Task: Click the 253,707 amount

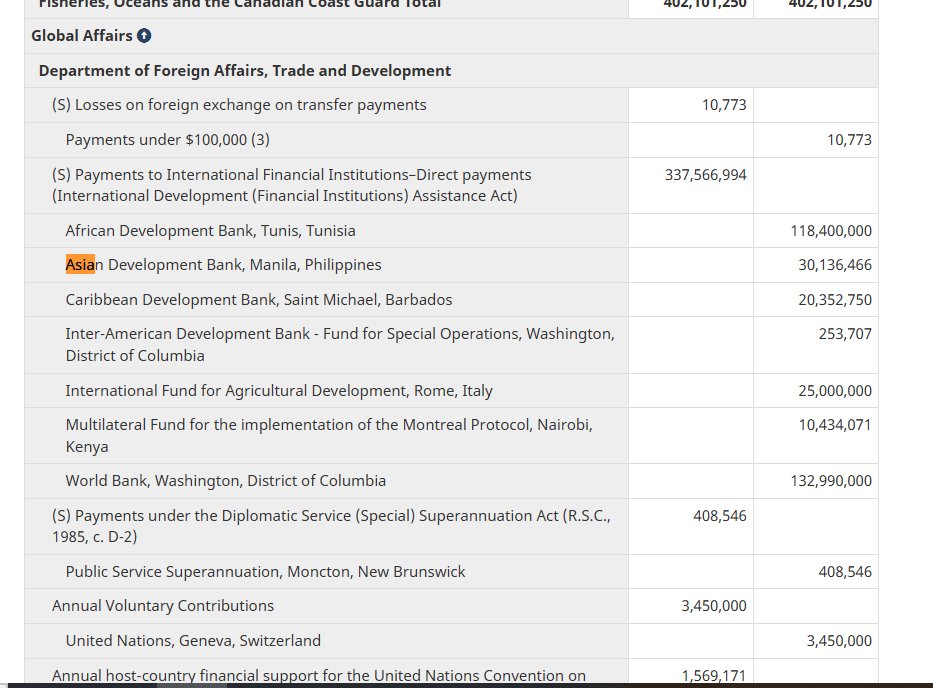Action: [x=845, y=334]
